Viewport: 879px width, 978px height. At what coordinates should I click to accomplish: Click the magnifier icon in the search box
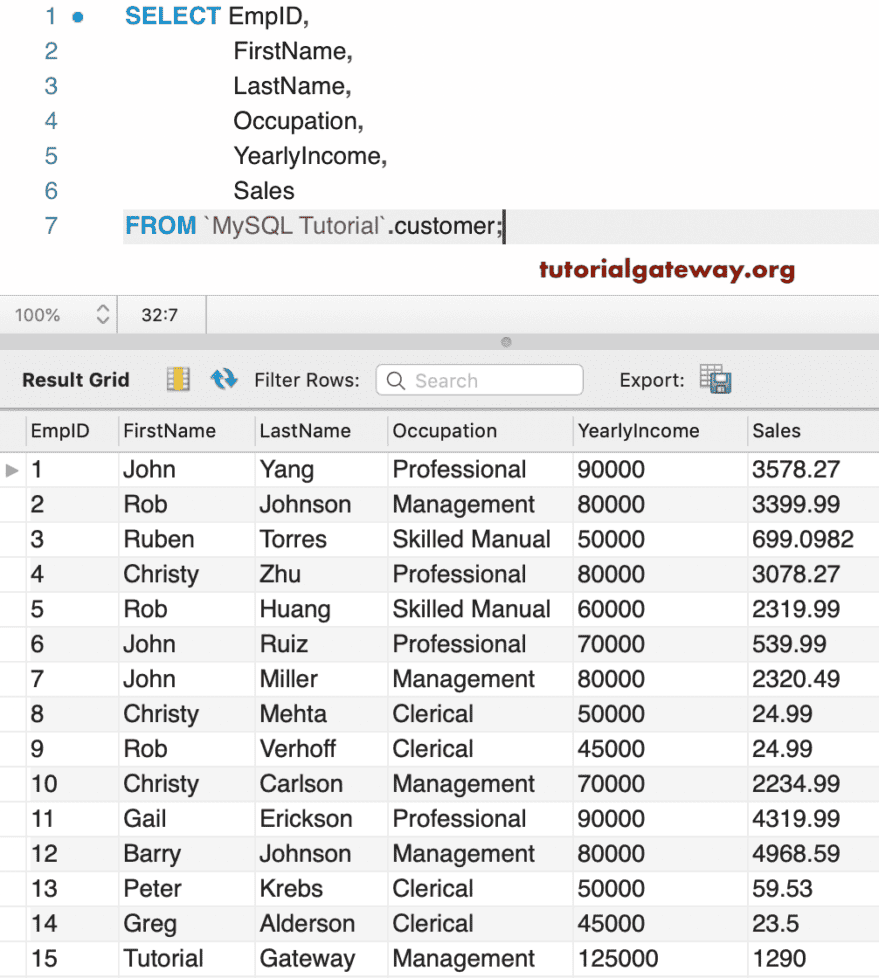396,380
